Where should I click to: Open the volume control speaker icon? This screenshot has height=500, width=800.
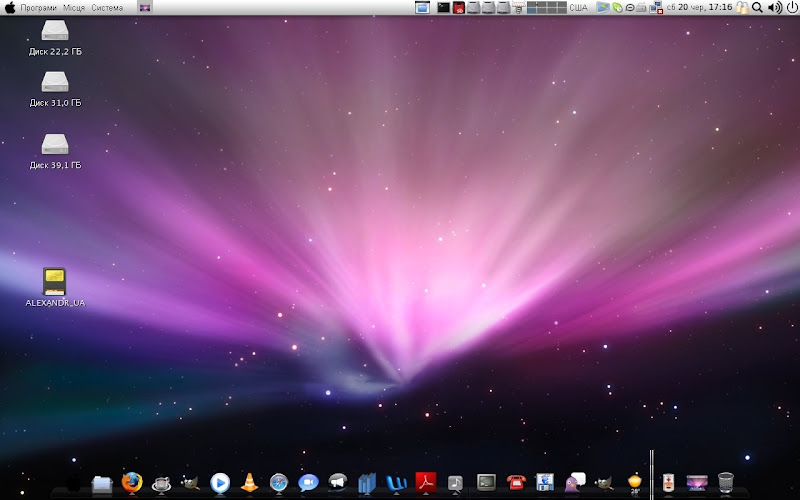774,7
